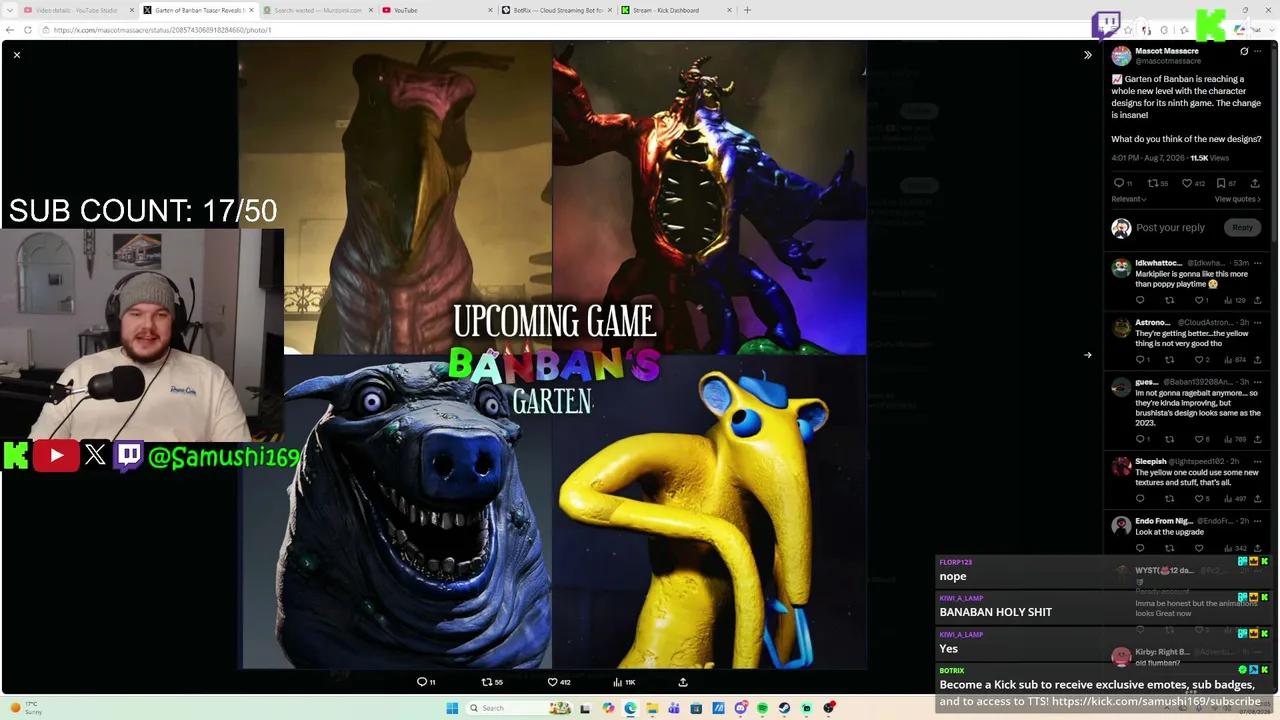Reply to the Markiplier comment
Image resolution: width=1280 pixels, height=720 pixels.
click(x=1140, y=300)
